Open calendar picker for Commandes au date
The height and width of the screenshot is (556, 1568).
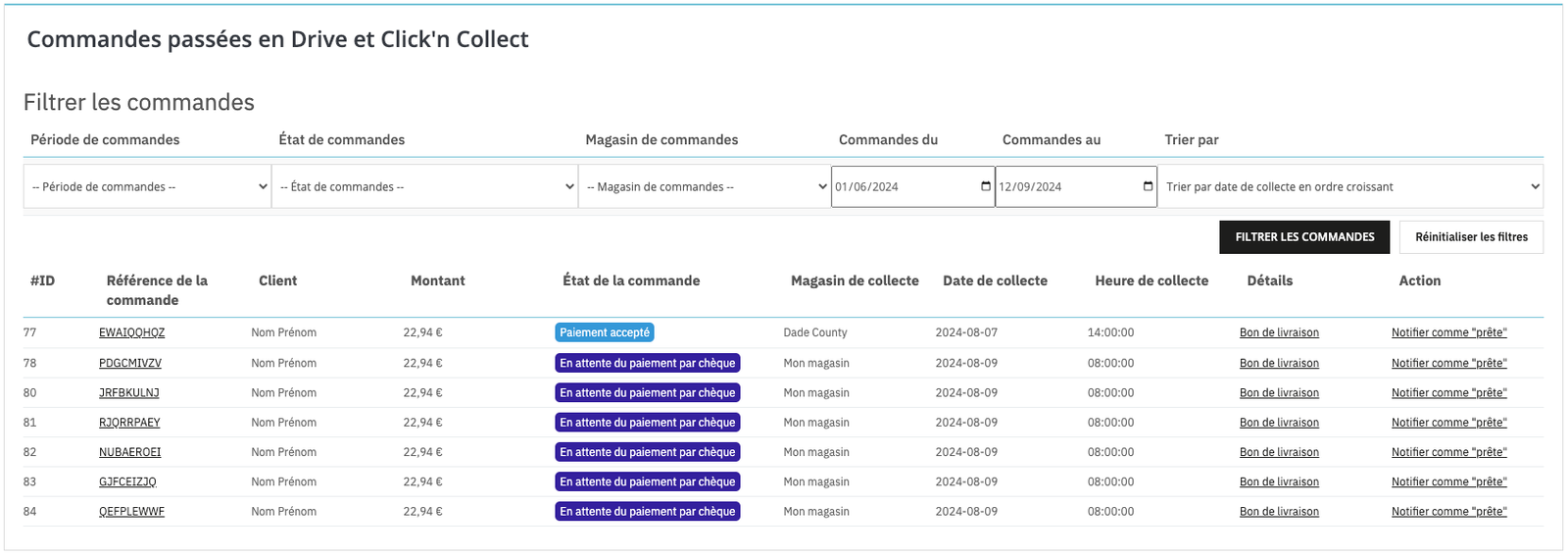tap(1149, 186)
